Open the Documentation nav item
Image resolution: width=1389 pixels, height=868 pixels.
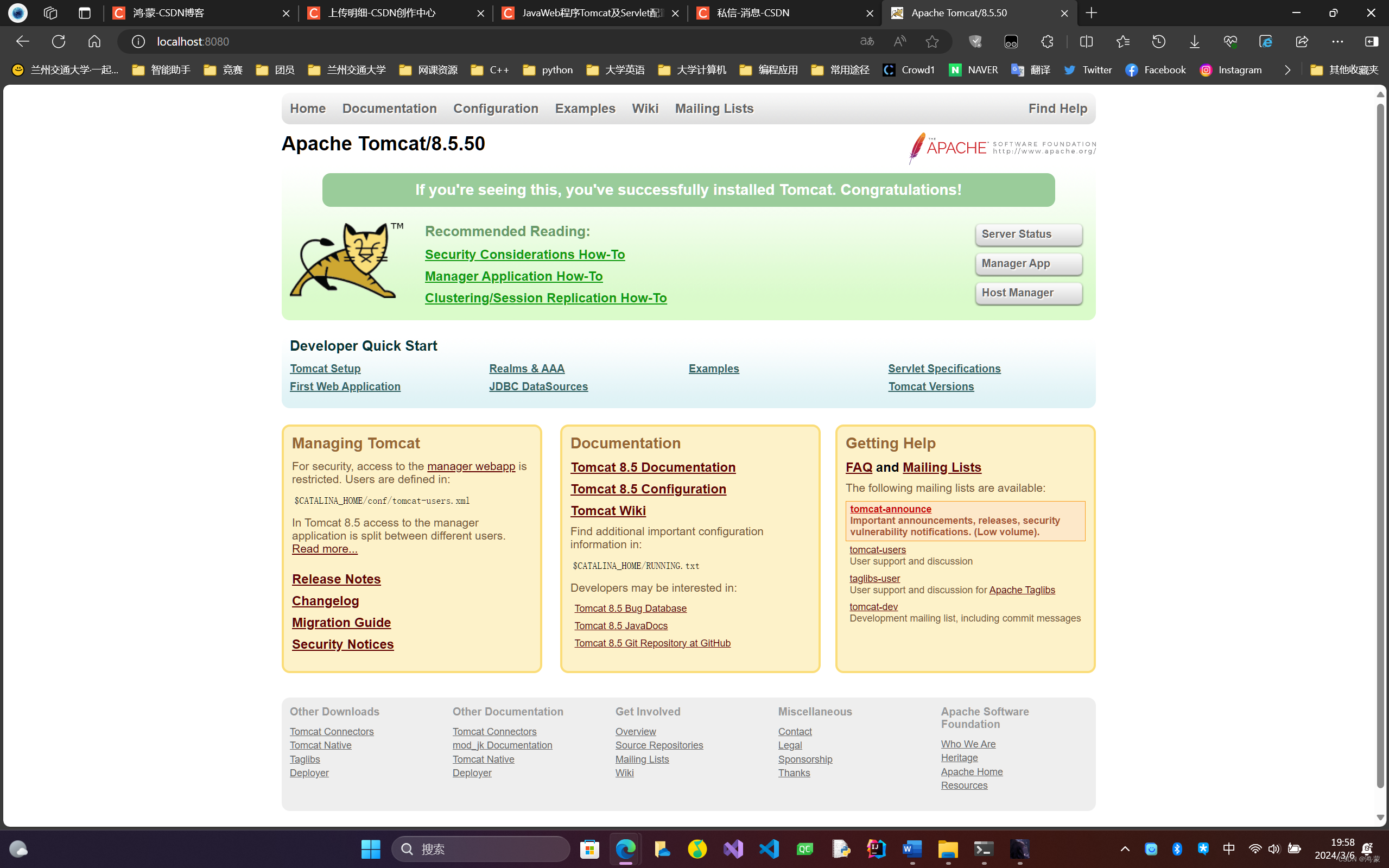point(389,109)
